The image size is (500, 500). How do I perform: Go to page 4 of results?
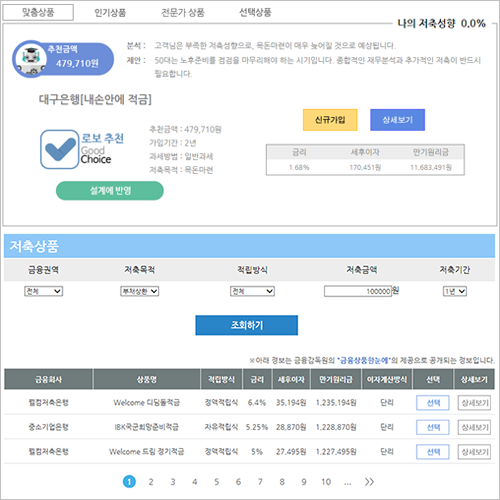pos(195,482)
